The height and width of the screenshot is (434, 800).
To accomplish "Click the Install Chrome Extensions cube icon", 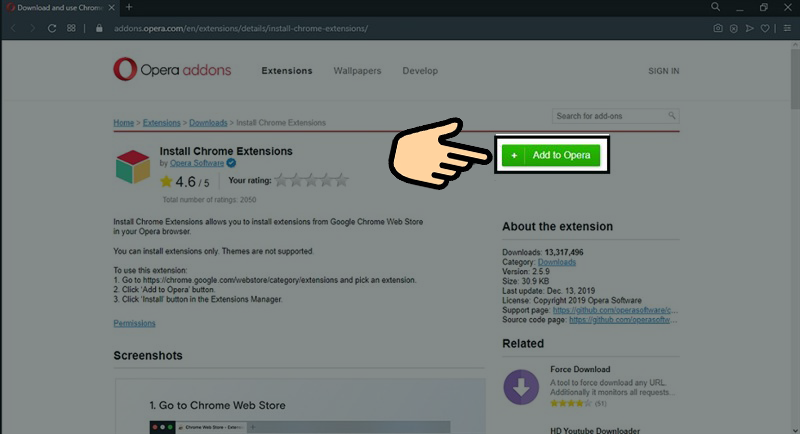I will click(x=133, y=166).
